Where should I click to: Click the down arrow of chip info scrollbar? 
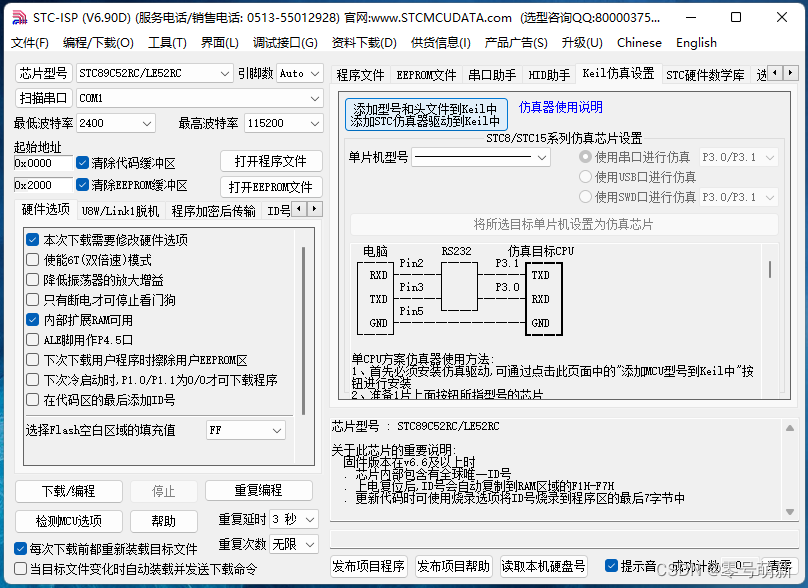click(x=789, y=512)
